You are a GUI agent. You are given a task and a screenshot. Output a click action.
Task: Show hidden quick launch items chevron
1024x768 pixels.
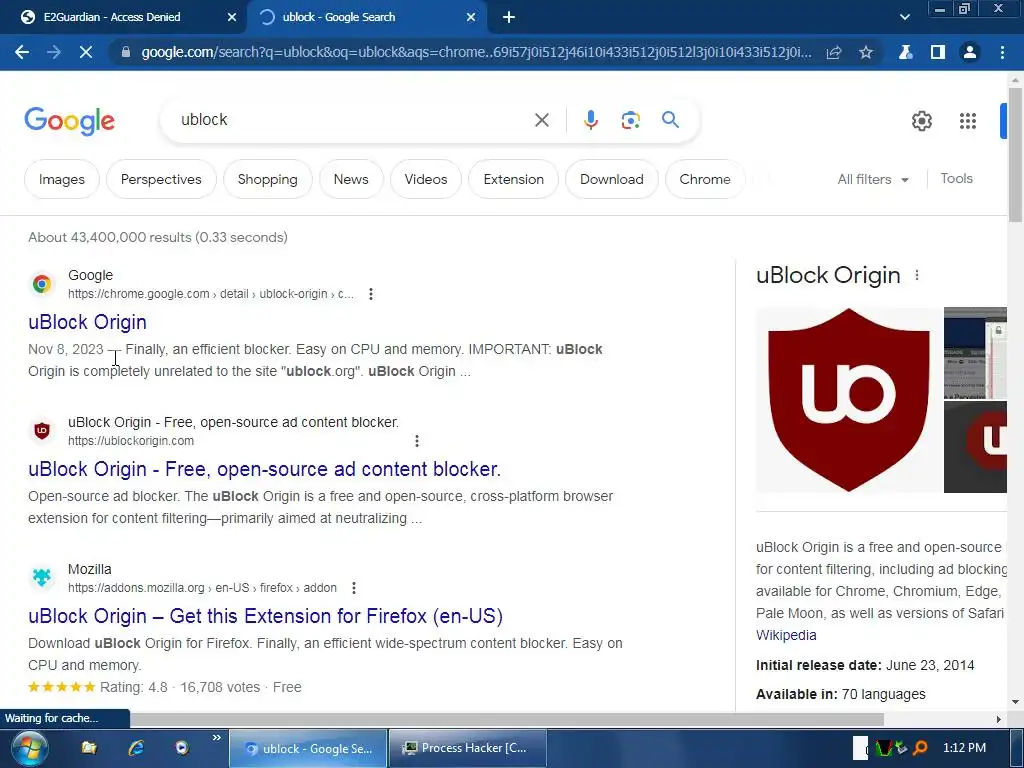tap(216, 738)
